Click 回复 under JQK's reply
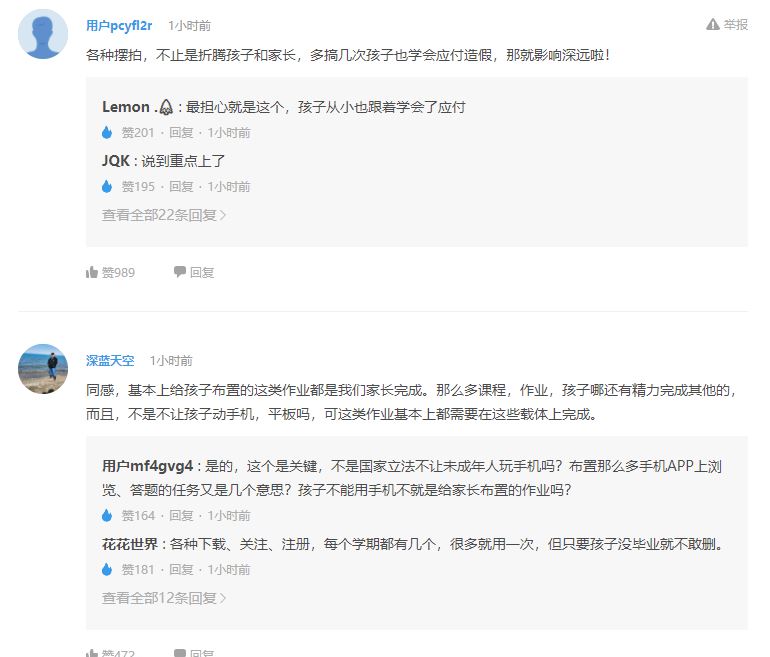Viewport: 770px width, 657px height. (181, 186)
